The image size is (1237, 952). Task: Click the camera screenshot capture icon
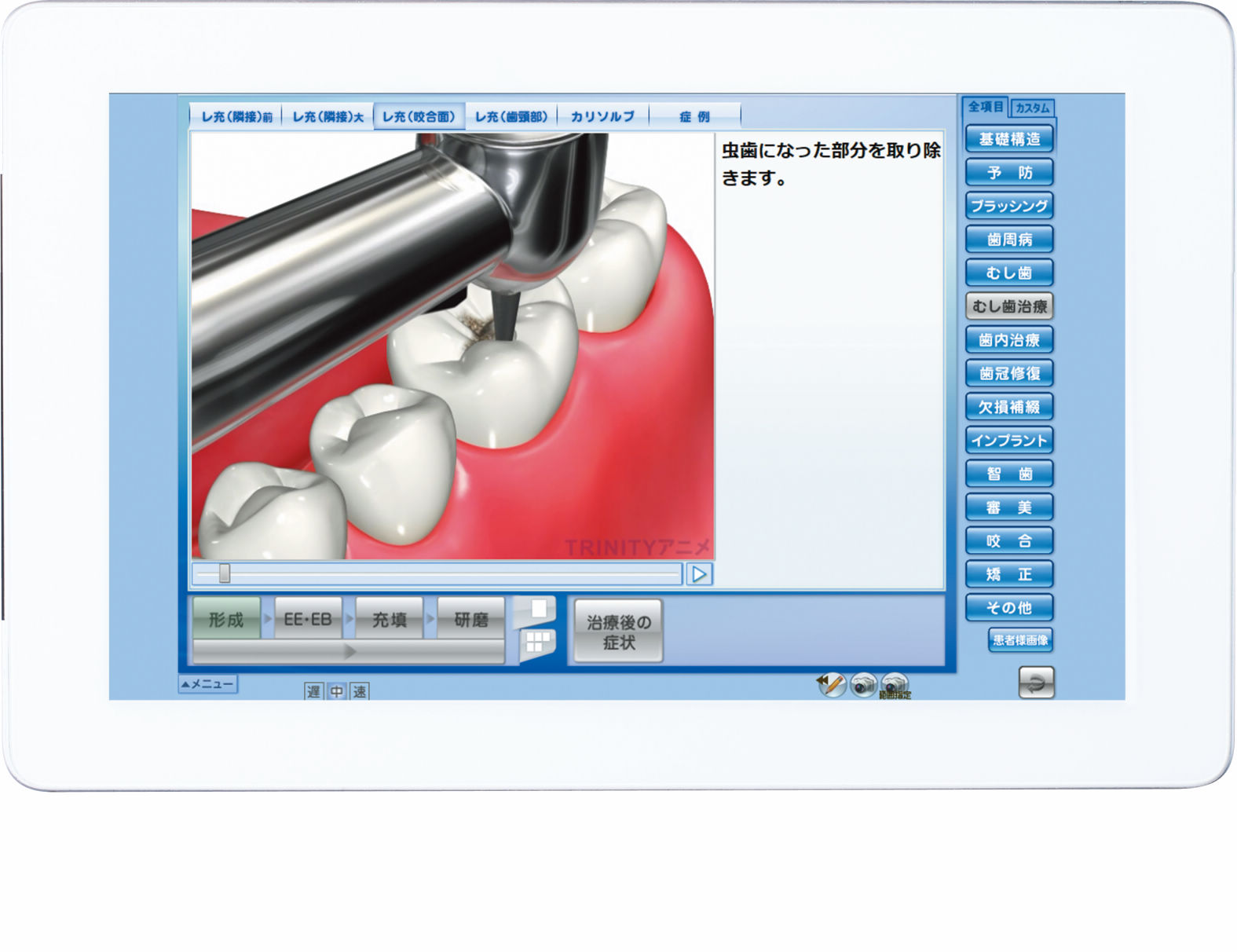coord(863,685)
